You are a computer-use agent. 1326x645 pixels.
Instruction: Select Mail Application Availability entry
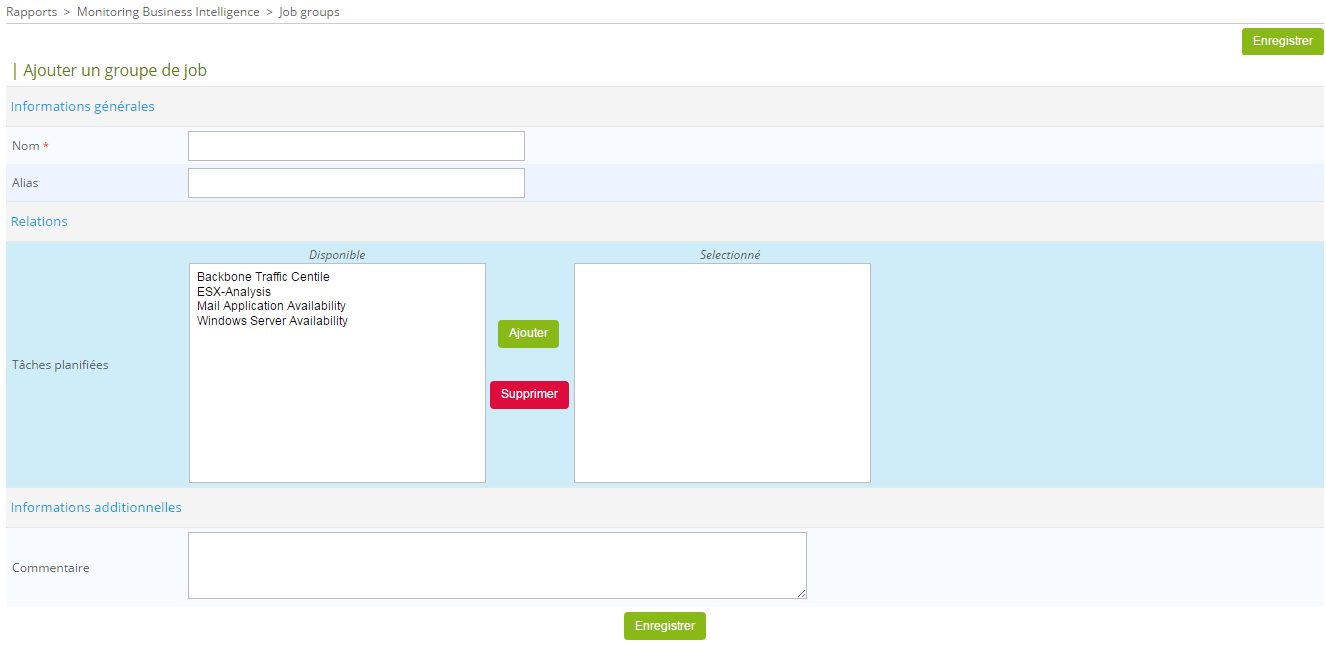(x=271, y=306)
